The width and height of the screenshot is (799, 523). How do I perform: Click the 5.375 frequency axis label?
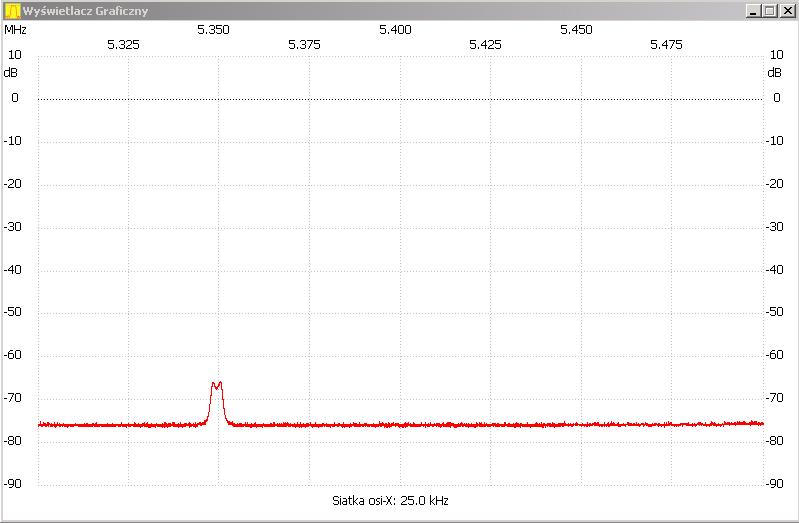(x=304, y=44)
